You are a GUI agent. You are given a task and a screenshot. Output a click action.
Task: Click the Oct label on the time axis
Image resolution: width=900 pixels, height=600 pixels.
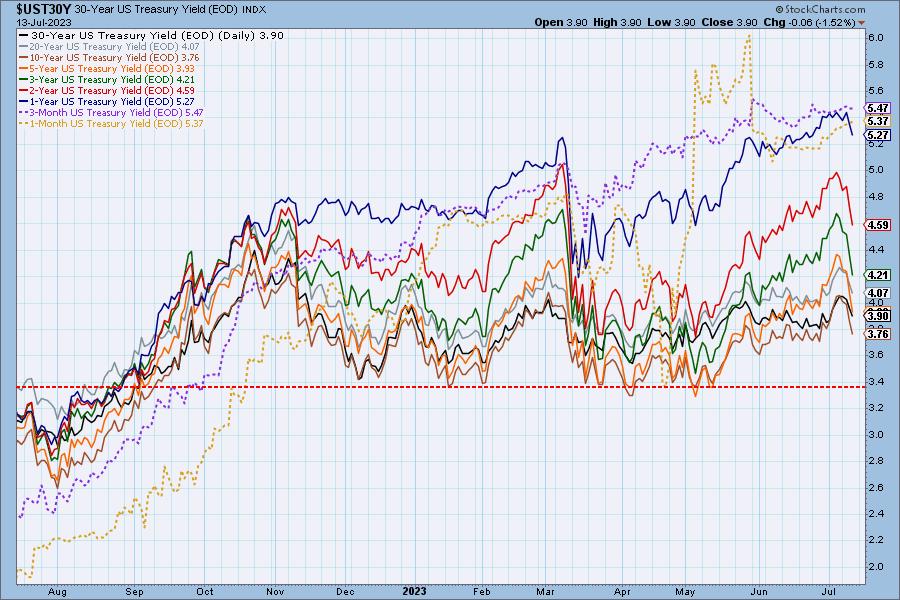tap(205, 592)
